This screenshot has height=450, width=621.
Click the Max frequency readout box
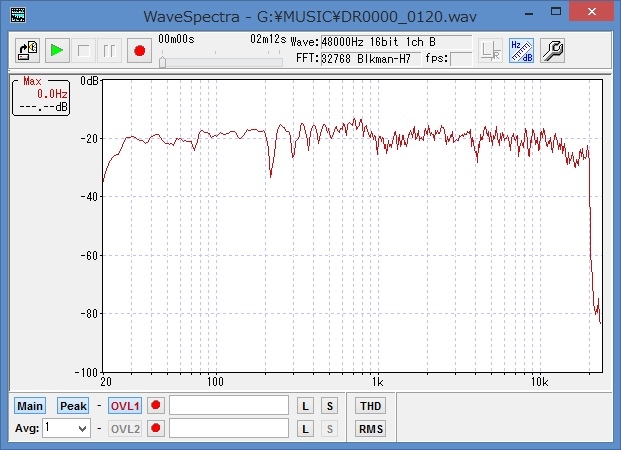point(41,97)
